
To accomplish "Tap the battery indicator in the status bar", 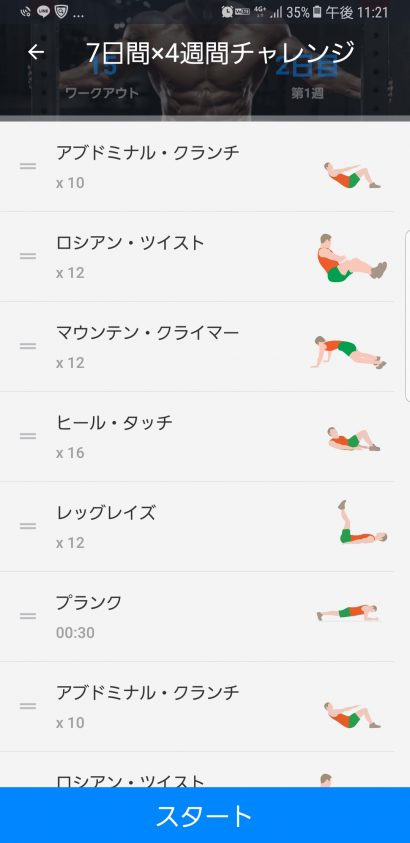I will click(318, 12).
